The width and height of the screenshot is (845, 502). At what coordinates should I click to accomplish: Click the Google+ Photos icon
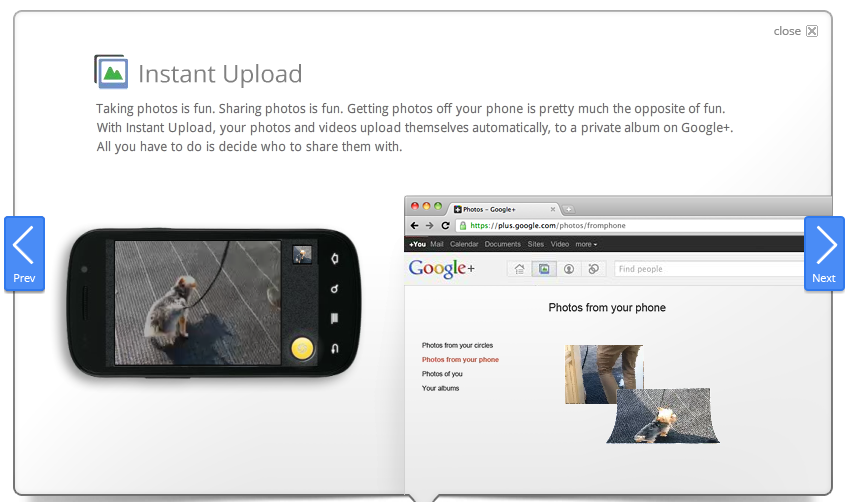click(x=544, y=269)
